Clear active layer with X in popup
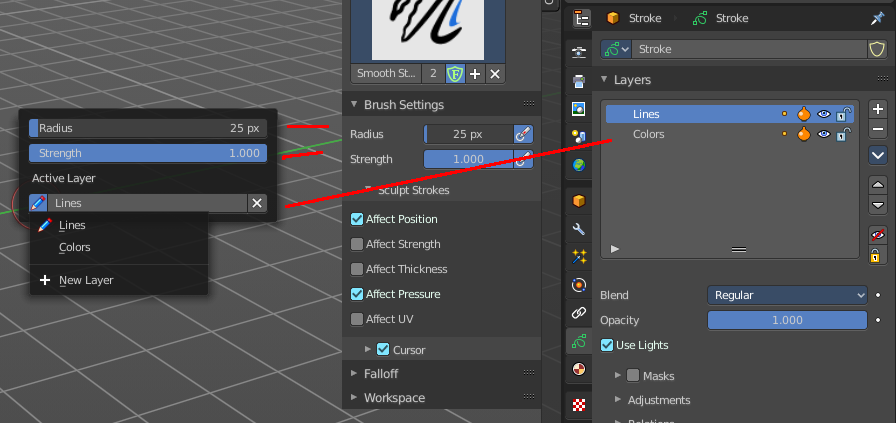The width and height of the screenshot is (896, 423). [x=257, y=203]
